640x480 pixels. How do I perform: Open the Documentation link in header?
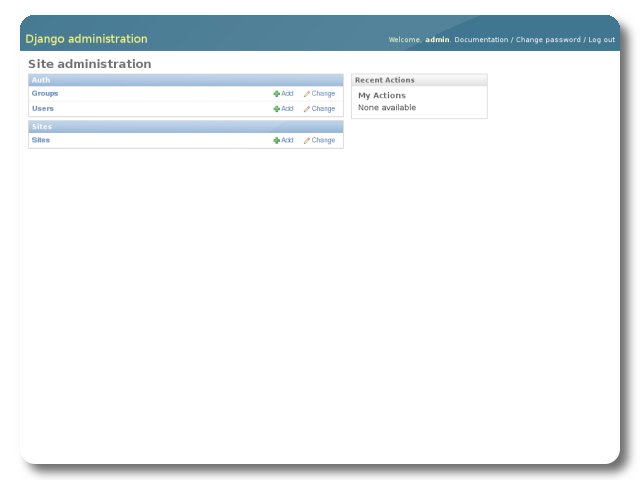pyautogui.click(x=481, y=40)
